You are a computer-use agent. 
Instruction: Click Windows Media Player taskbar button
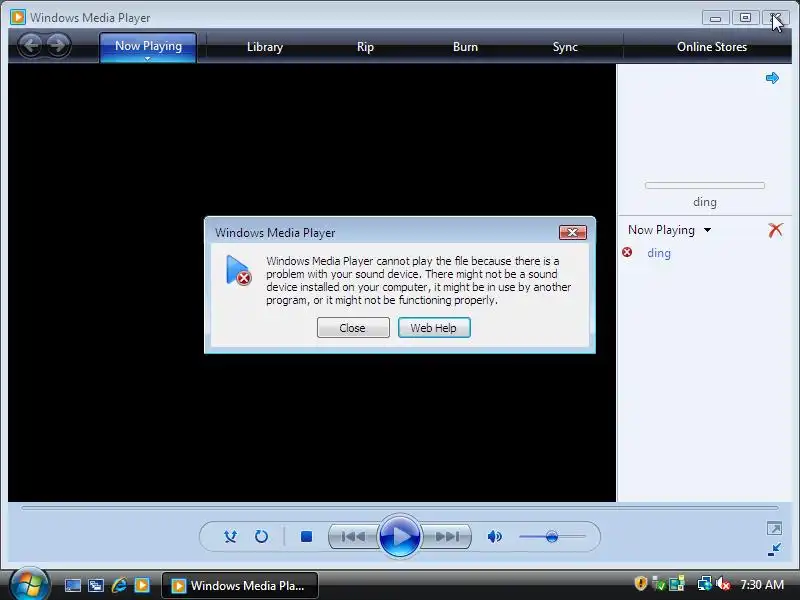tap(240, 585)
